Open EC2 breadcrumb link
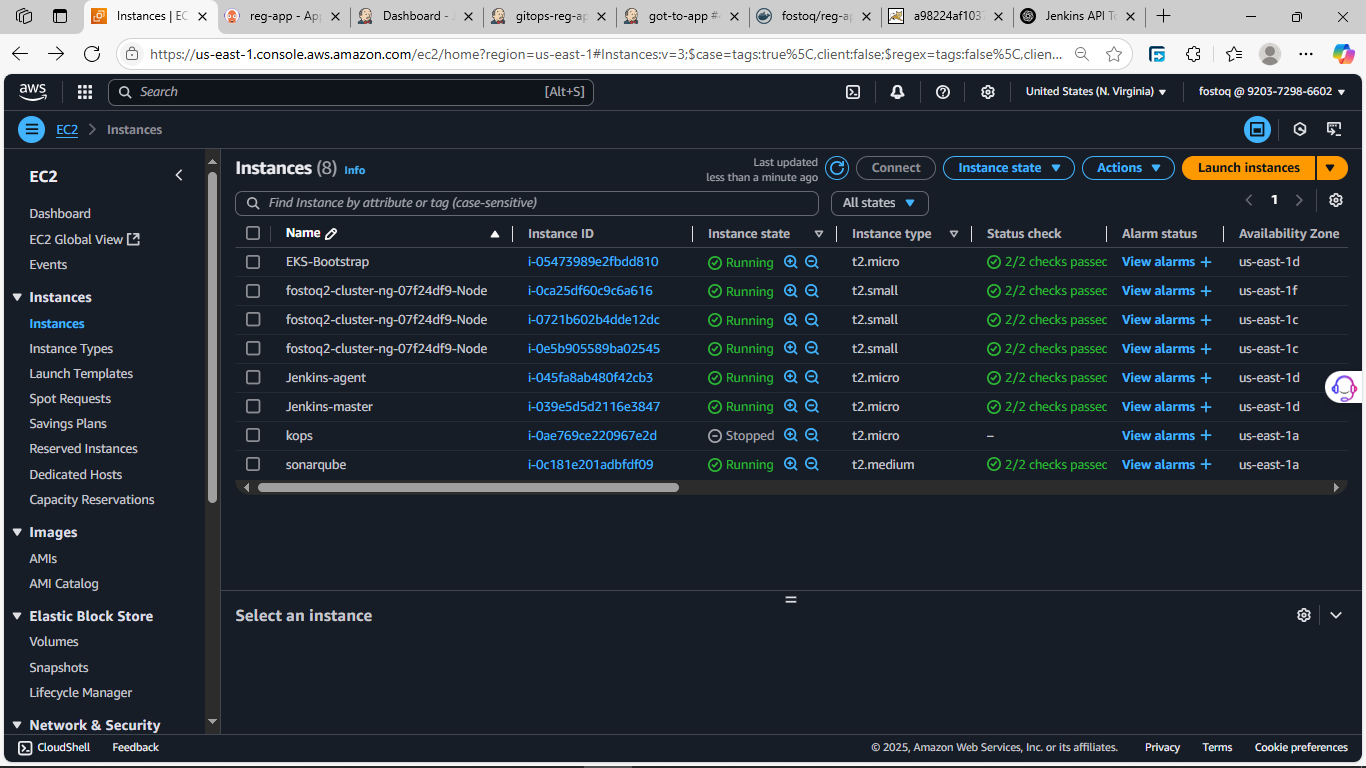This screenshot has height=768, width=1366. tap(67, 130)
